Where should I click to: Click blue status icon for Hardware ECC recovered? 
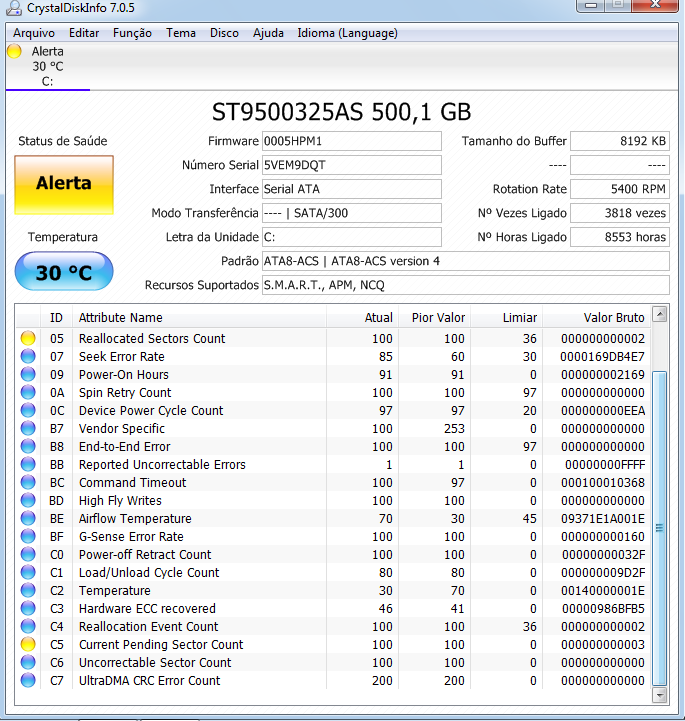coord(28,608)
